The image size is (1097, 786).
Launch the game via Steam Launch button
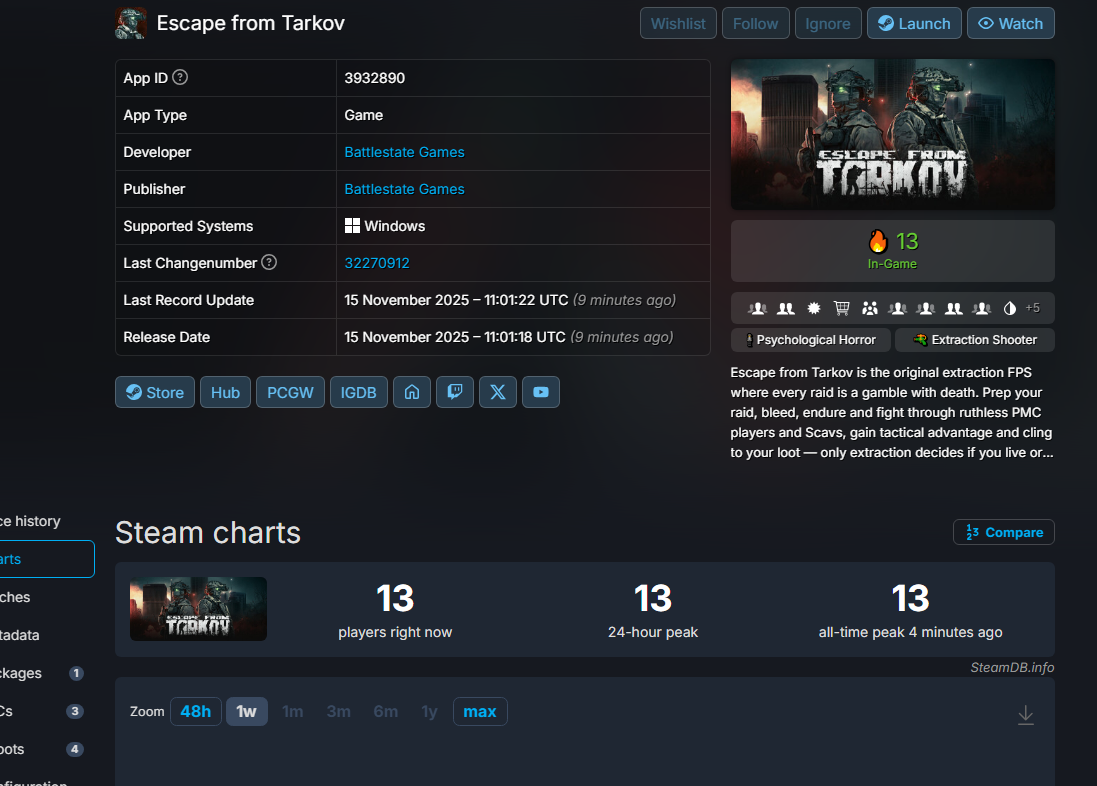click(914, 23)
